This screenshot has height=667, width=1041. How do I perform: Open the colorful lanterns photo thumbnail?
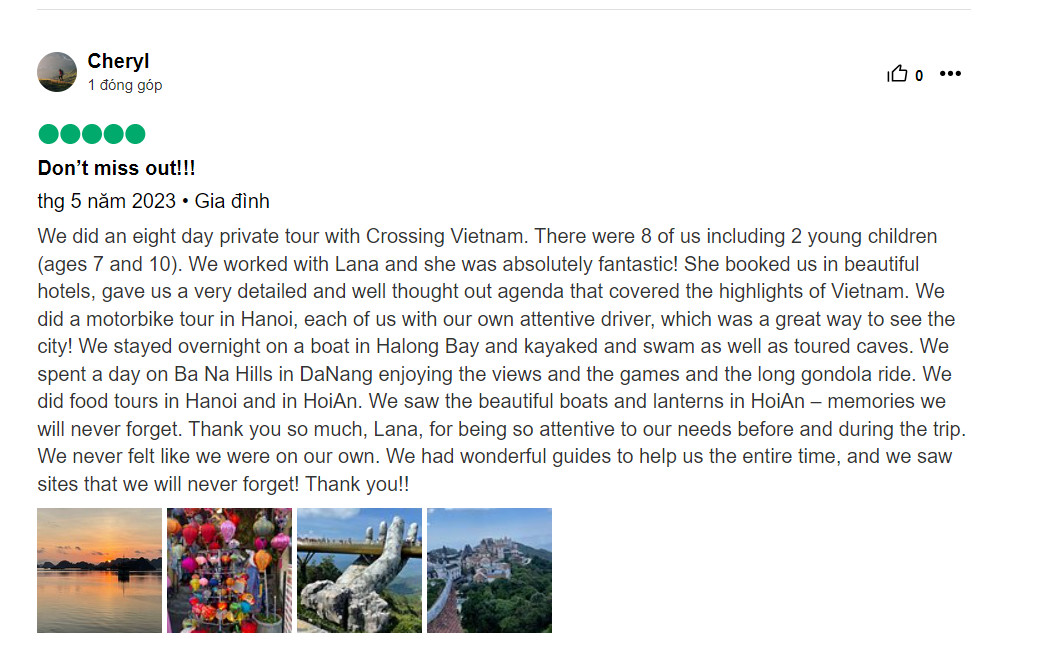coord(229,570)
